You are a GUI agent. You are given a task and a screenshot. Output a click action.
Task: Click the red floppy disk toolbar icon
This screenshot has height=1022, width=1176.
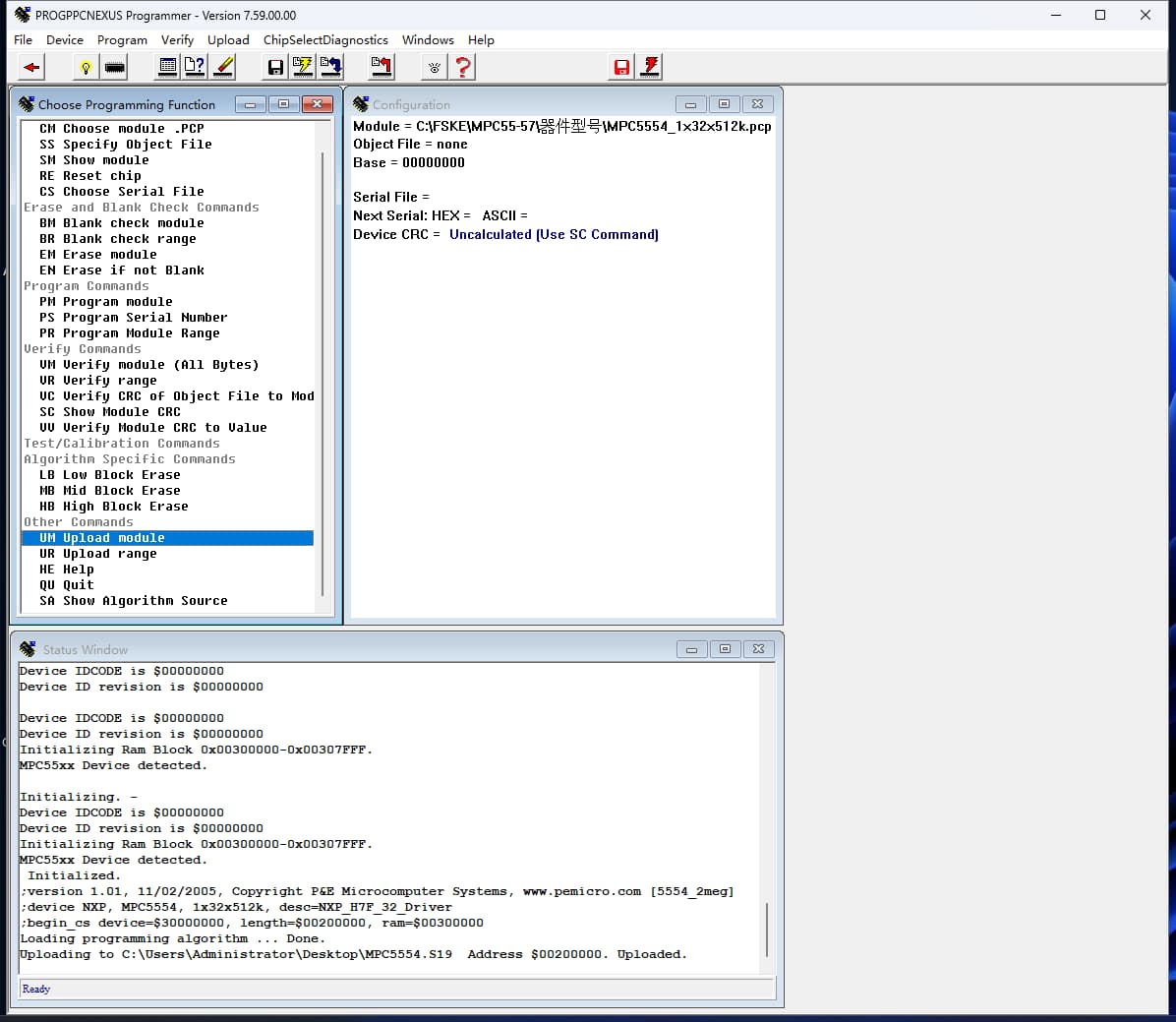coord(621,67)
